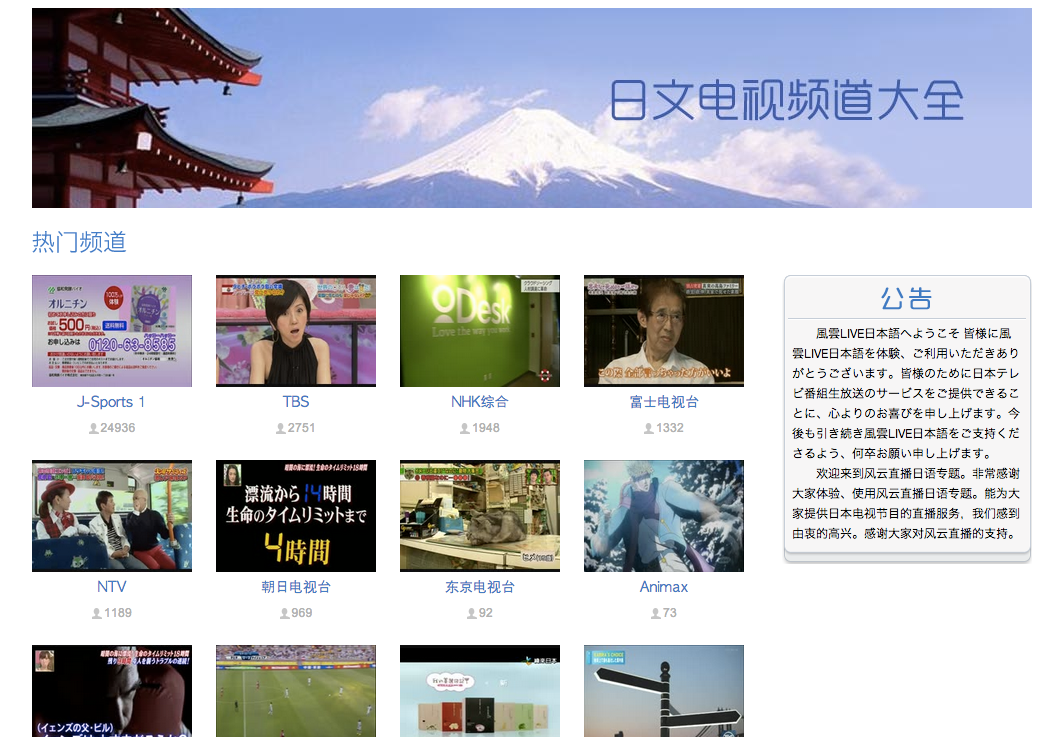Open the Animax channel thumbnail
The image size is (1052, 737).
(664, 516)
